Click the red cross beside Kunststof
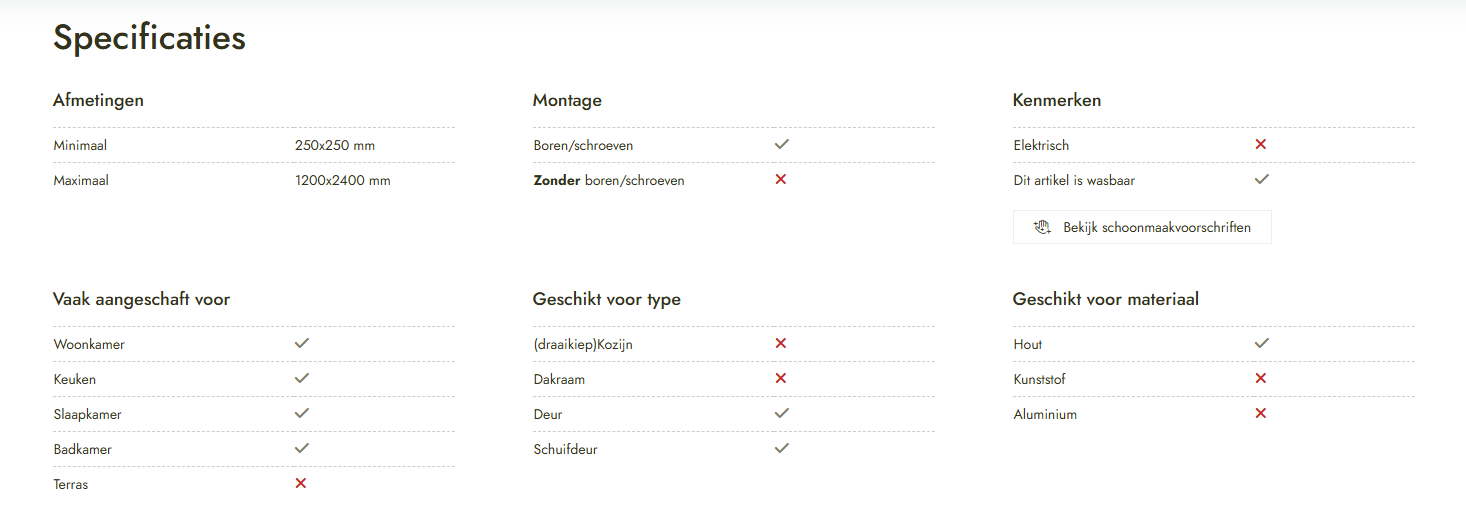Image resolution: width=1466 pixels, height=532 pixels. [1261, 378]
